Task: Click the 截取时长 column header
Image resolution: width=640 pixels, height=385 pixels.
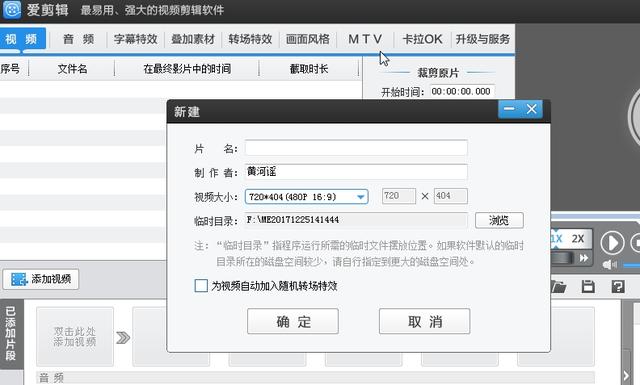Action: click(x=309, y=69)
